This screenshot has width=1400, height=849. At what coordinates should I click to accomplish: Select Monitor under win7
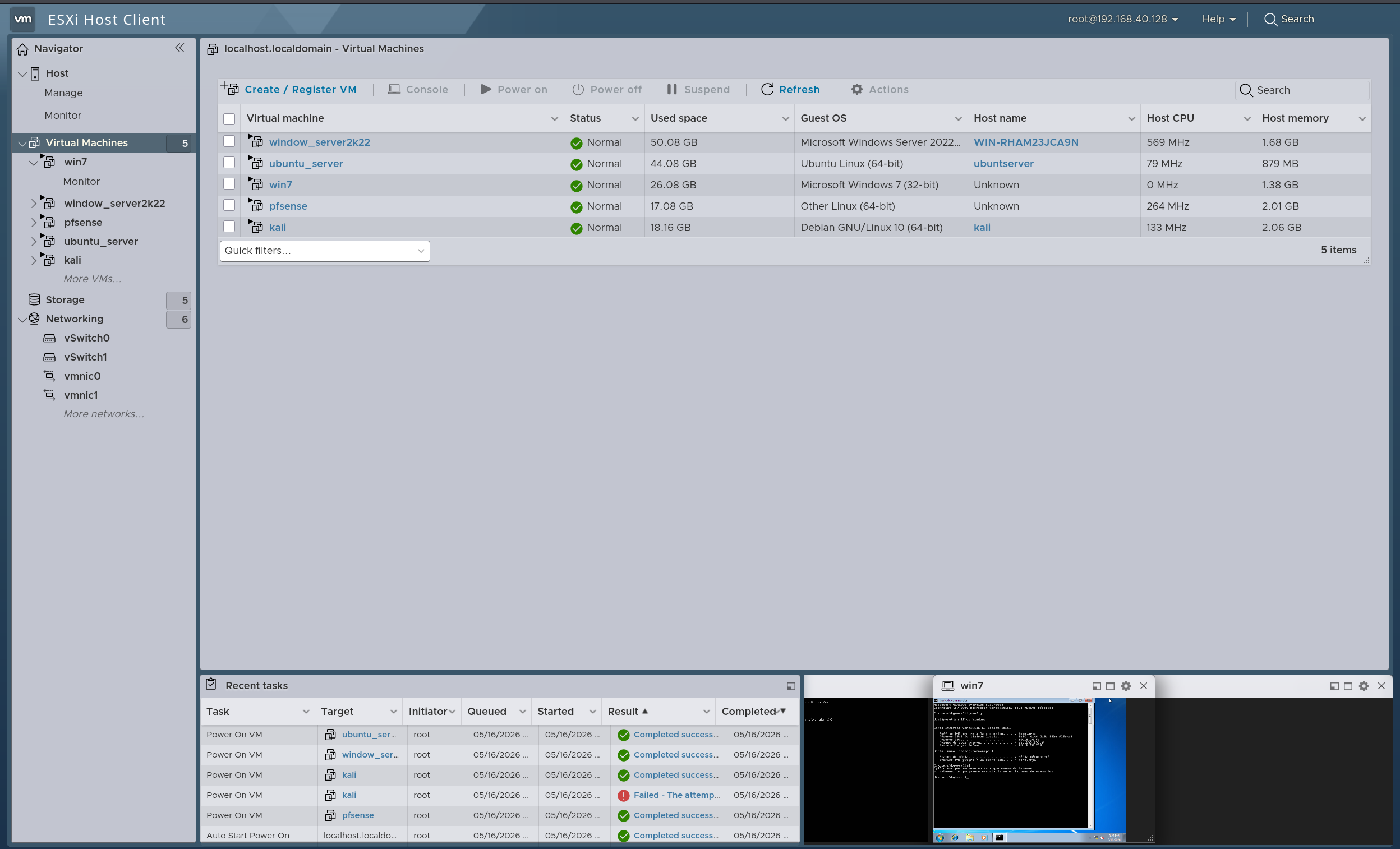coord(81,181)
